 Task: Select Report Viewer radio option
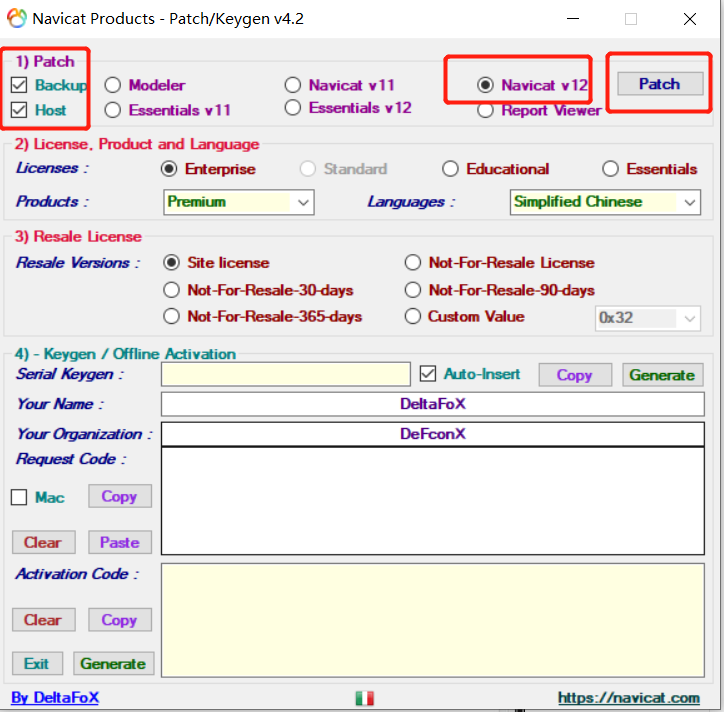coord(485,110)
